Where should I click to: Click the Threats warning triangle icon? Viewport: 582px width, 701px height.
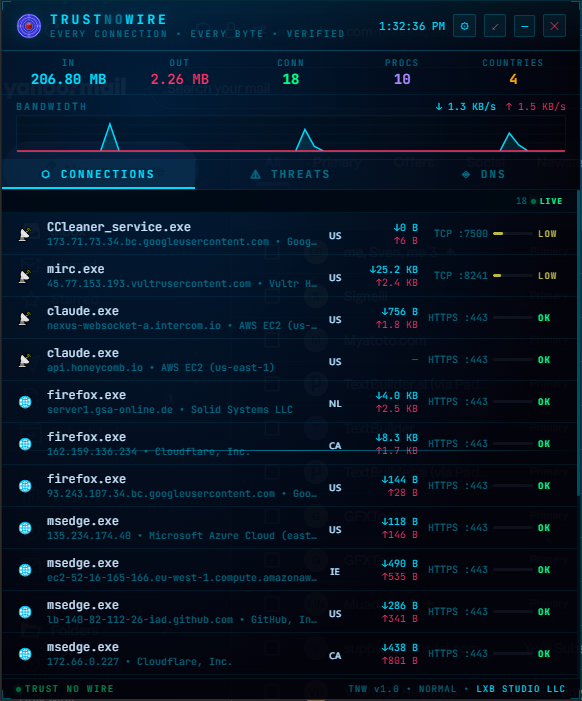coord(255,174)
